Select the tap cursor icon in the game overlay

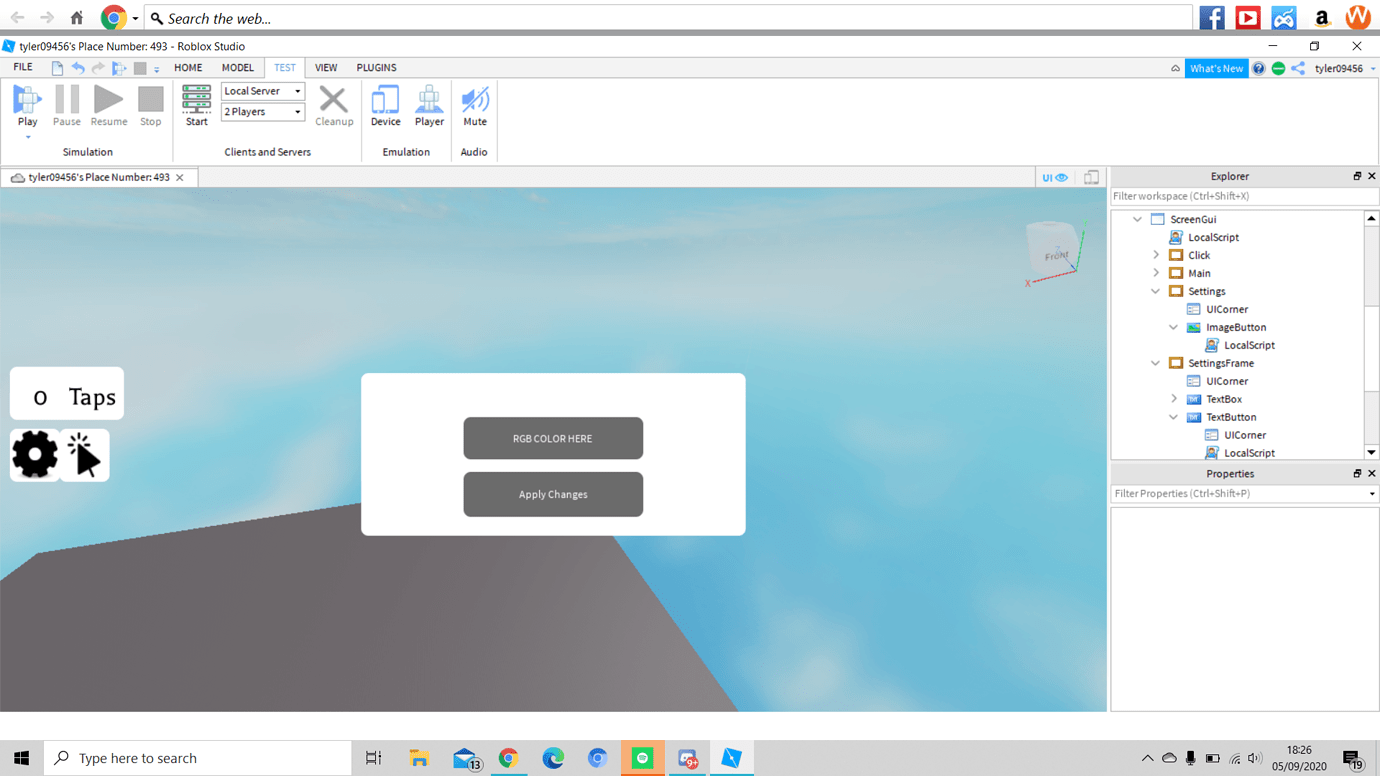85,455
